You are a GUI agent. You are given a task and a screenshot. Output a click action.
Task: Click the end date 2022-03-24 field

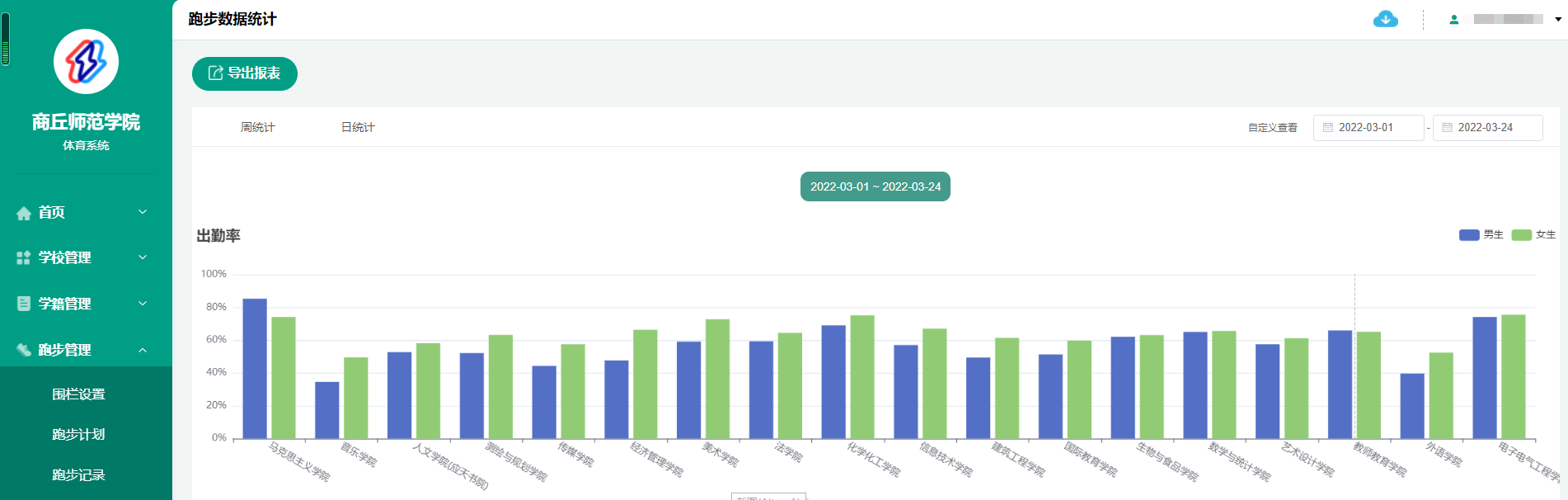click(1487, 128)
